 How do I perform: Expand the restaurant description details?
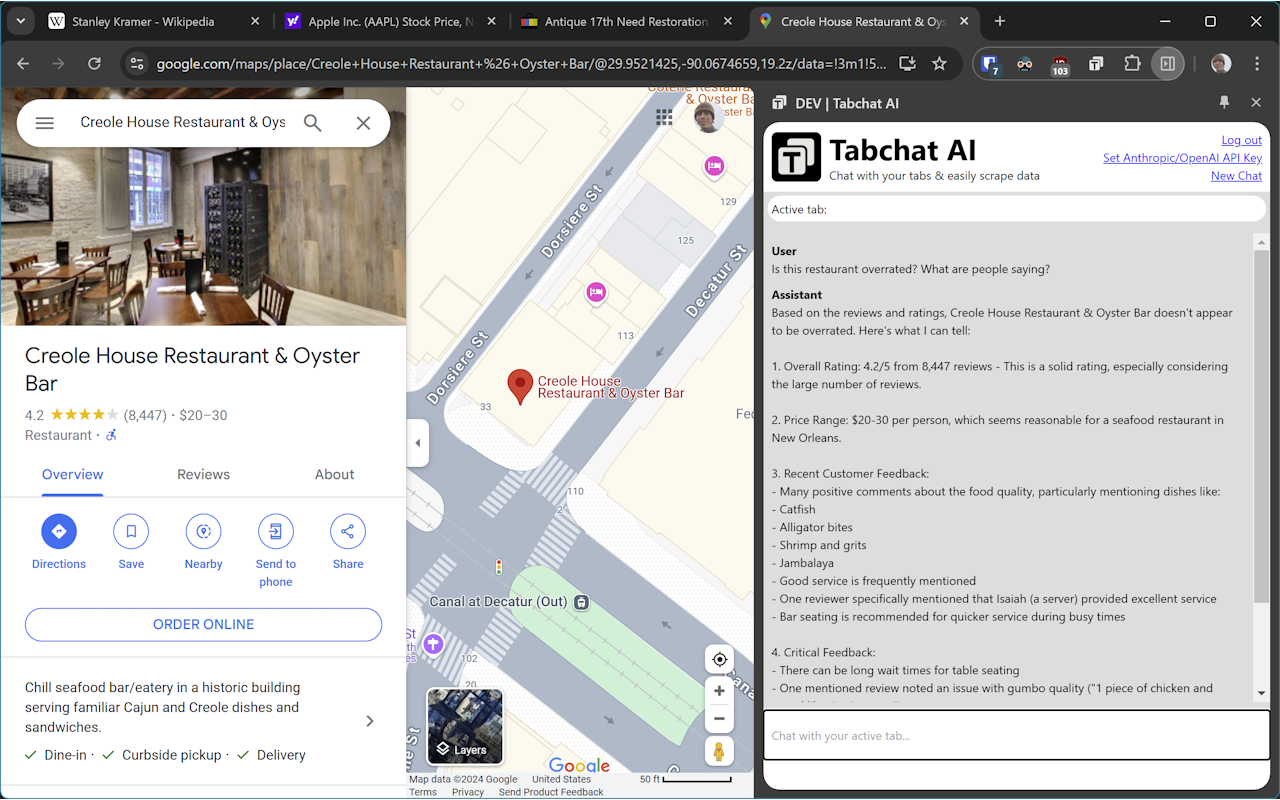click(370, 721)
